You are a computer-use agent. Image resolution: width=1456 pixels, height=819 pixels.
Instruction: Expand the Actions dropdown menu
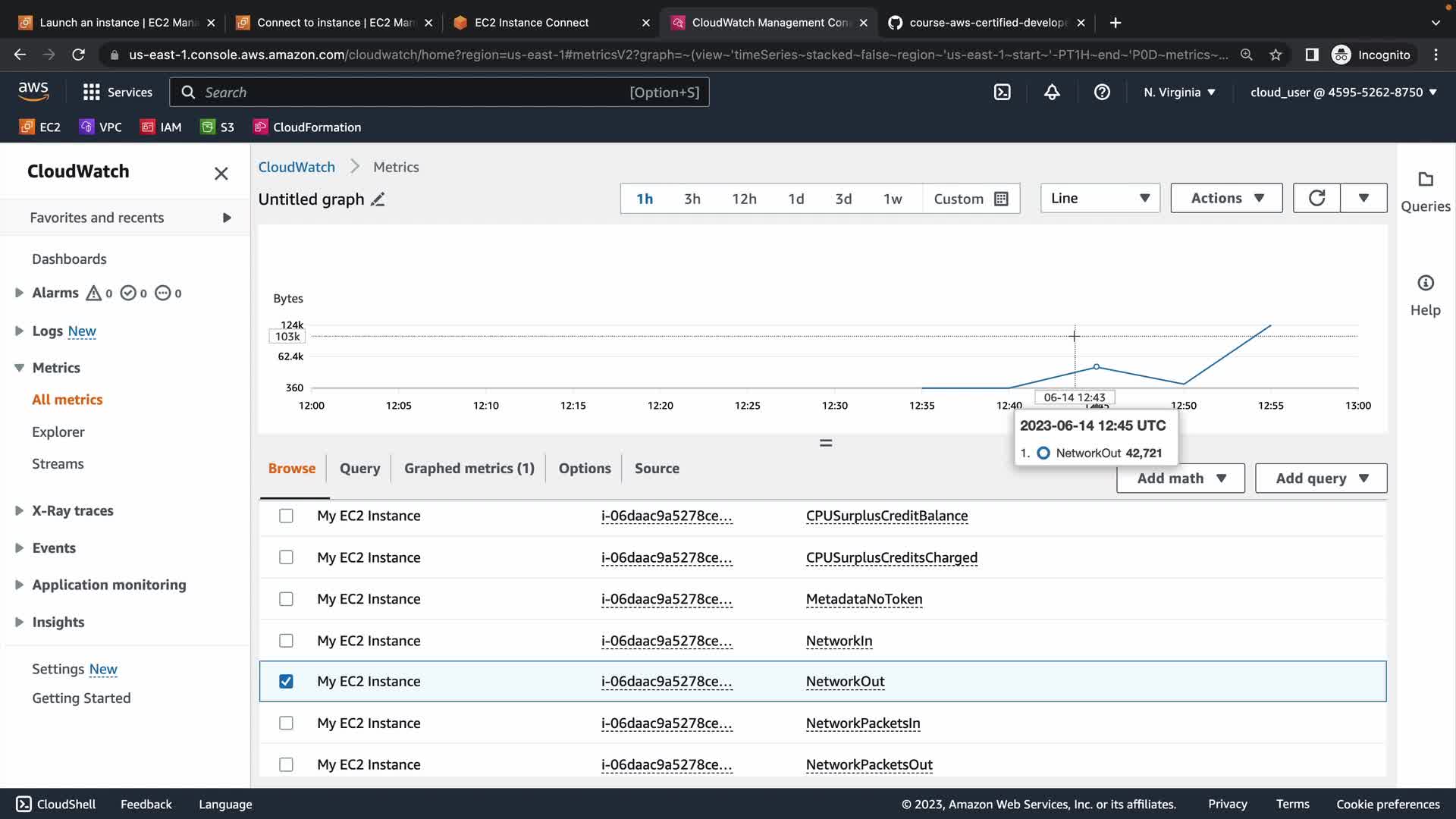pyautogui.click(x=1226, y=198)
